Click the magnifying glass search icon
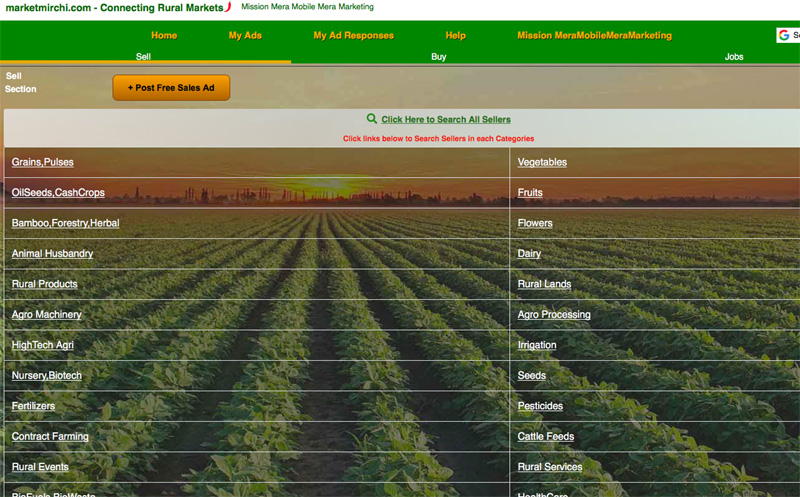The width and height of the screenshot is (800, 497). point(372,119)
